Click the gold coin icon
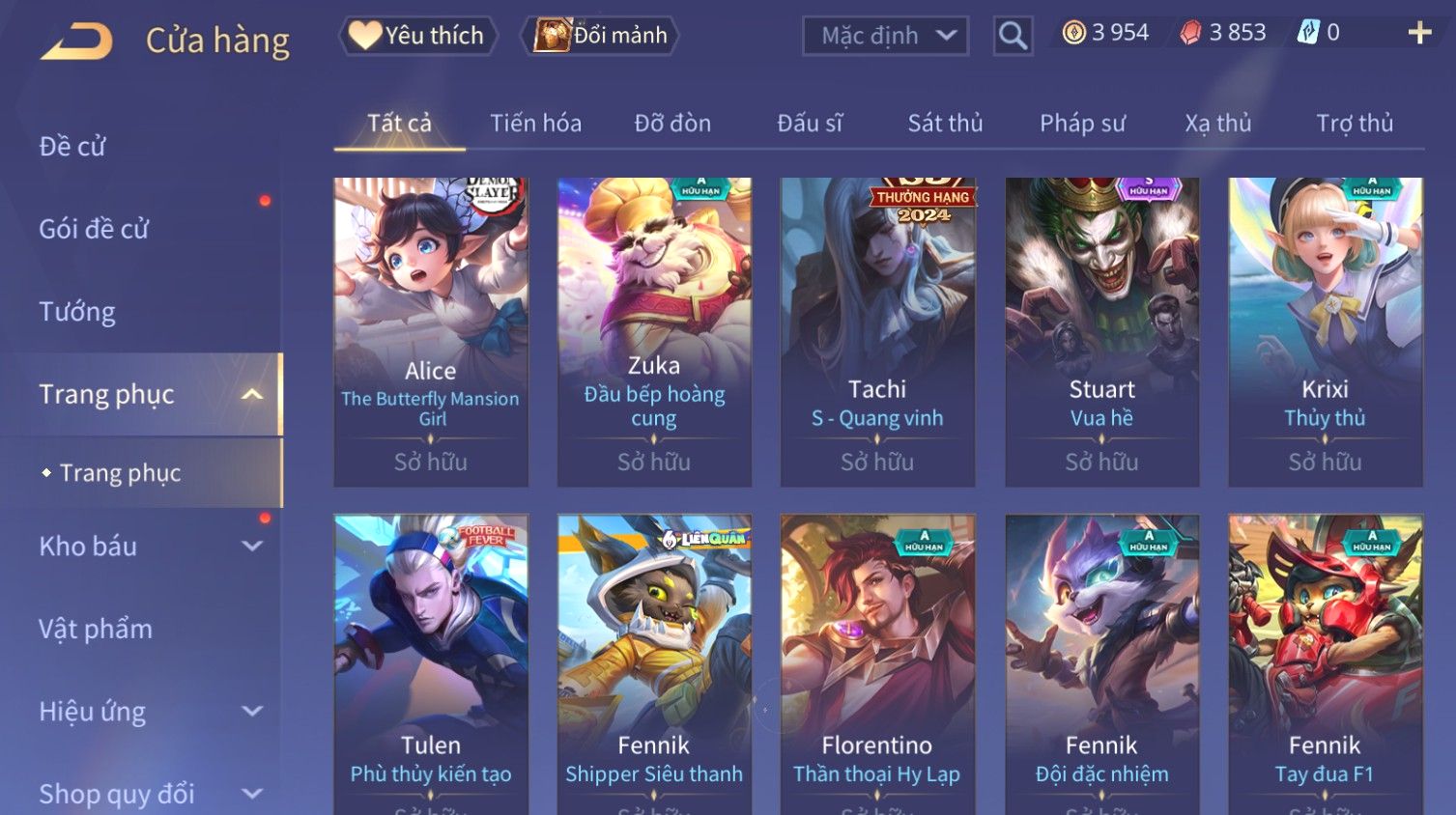The width and height of the screenshot is (1456, 815). [1073, 33]
